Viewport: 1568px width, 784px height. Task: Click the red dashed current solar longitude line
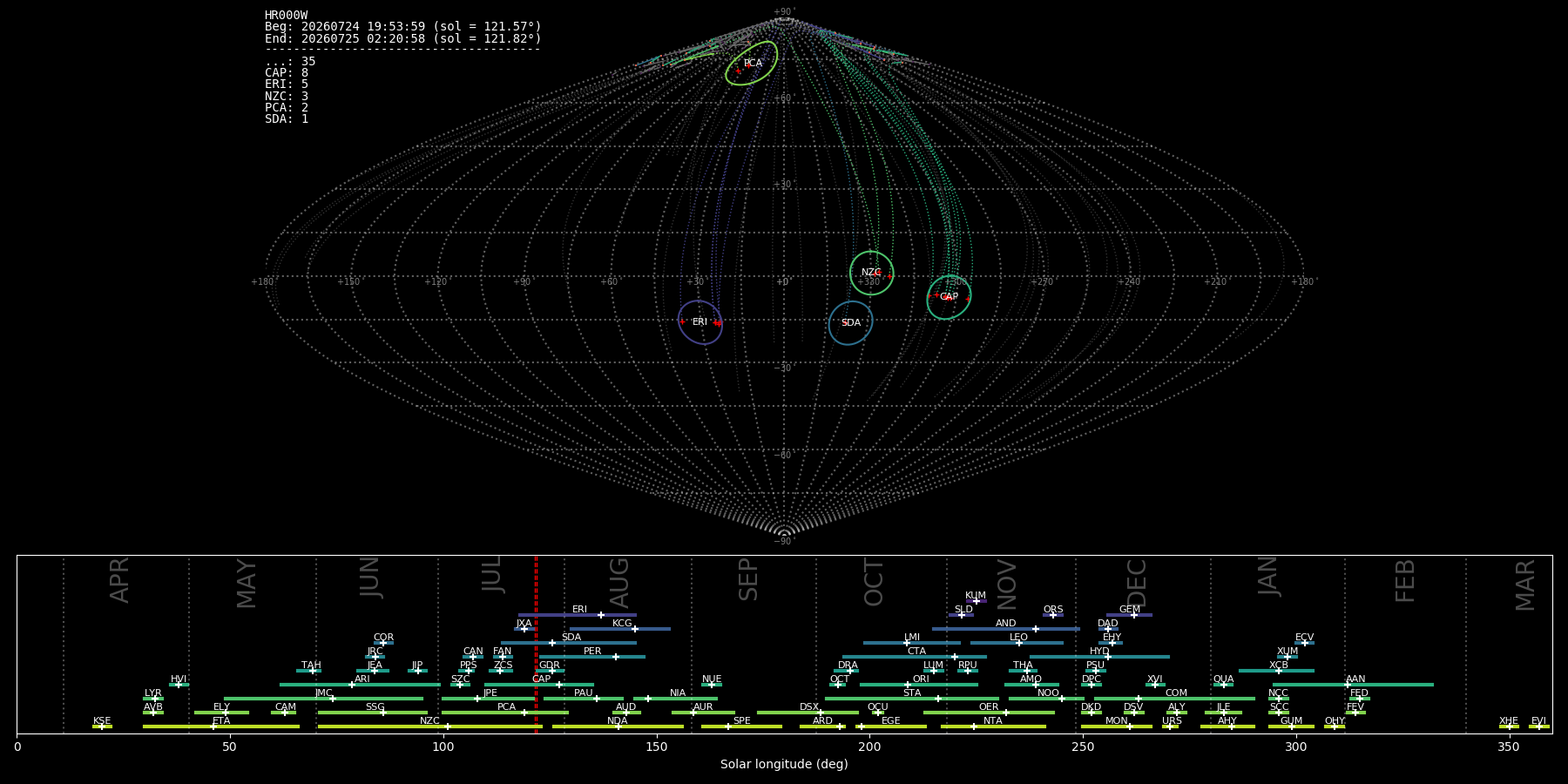point(536,645)
